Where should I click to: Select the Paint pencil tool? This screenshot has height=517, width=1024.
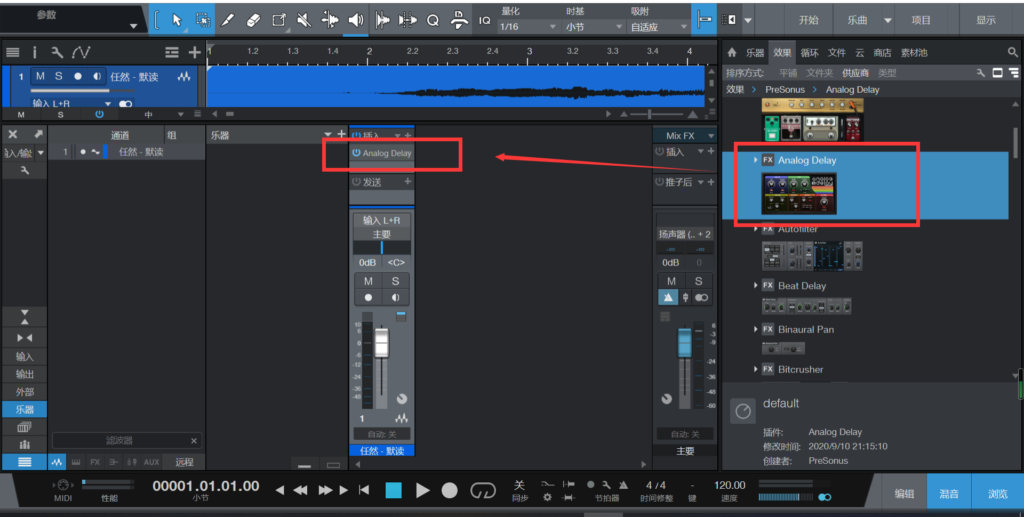[x=227, y=20]
